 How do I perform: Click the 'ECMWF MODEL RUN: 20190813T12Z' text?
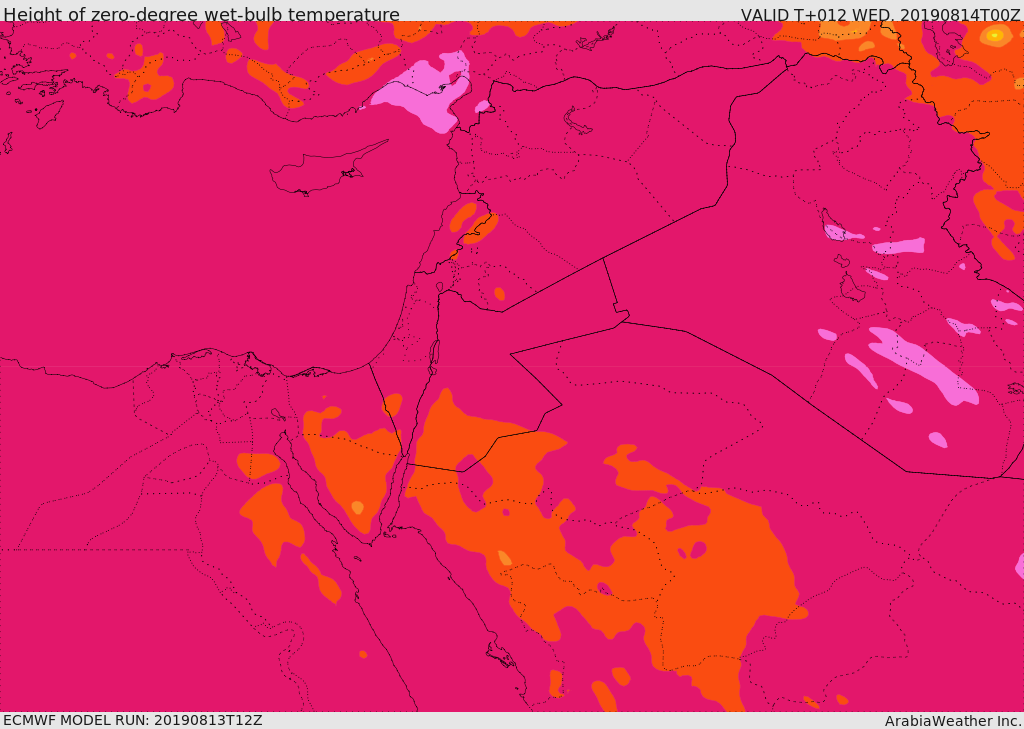[133, 720]
